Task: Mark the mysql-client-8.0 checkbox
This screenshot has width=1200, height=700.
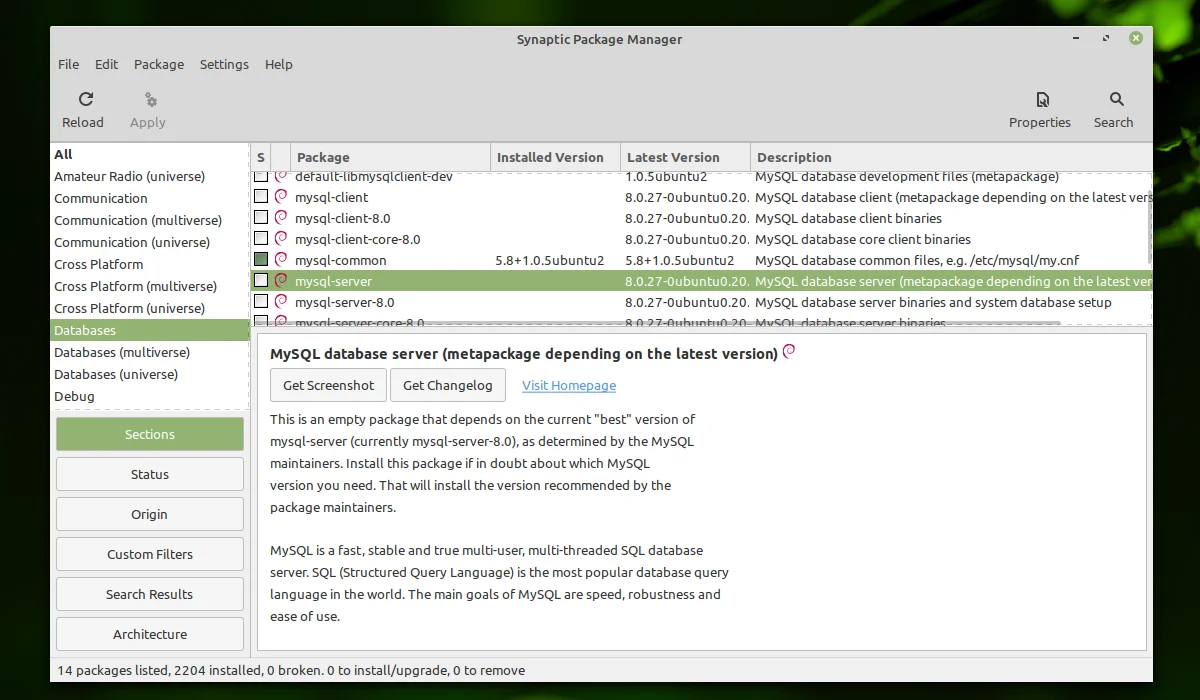Action: click(x=261, y=218)
